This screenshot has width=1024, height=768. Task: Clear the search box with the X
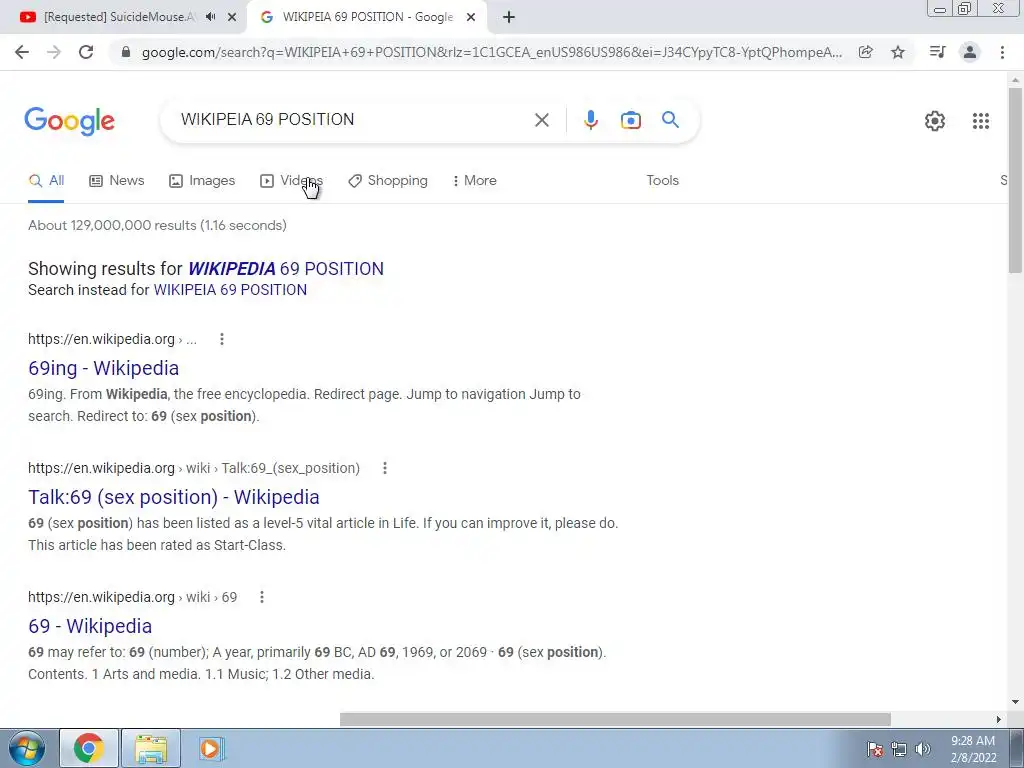click(541, 120)
